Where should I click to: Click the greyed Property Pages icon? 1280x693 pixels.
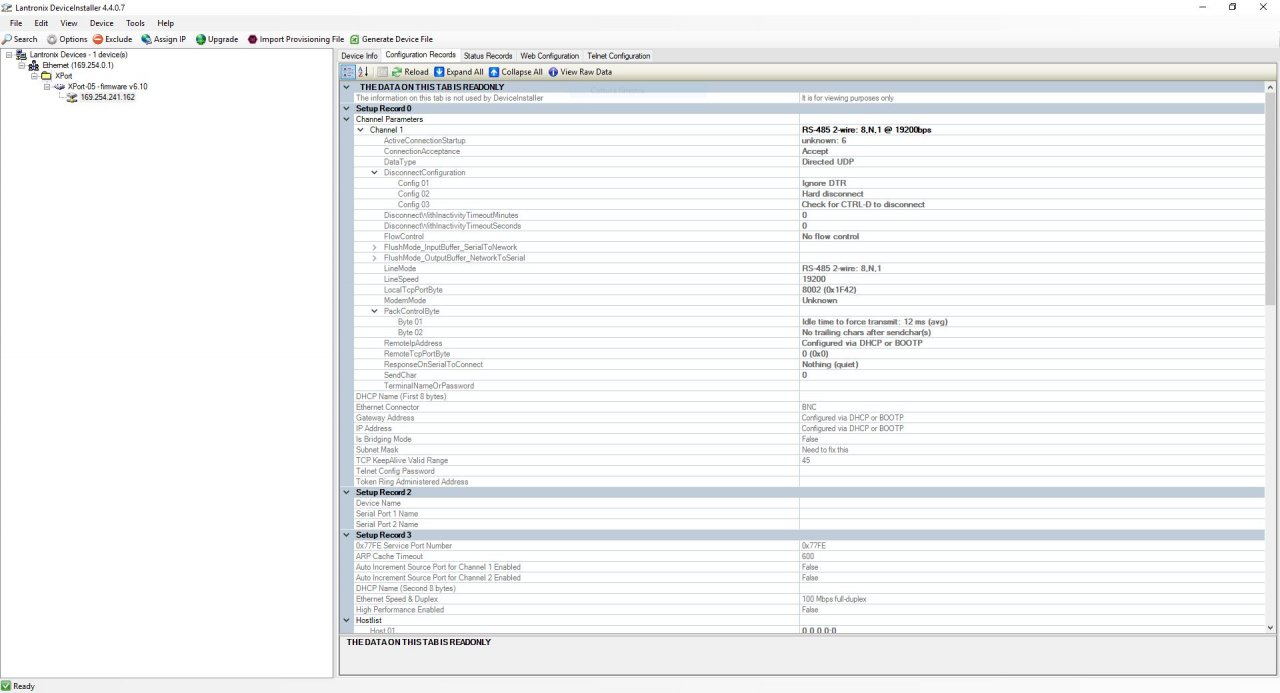click(x=383, y=72)
